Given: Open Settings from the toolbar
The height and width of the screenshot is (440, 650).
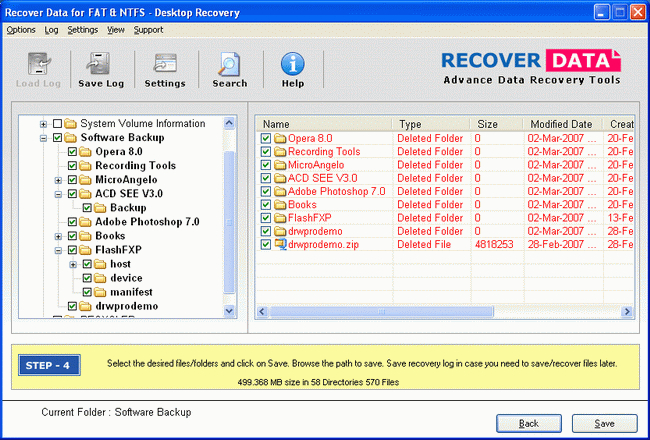Looking at the screenshot, I should pyautogui.click(x=165, y=70).
